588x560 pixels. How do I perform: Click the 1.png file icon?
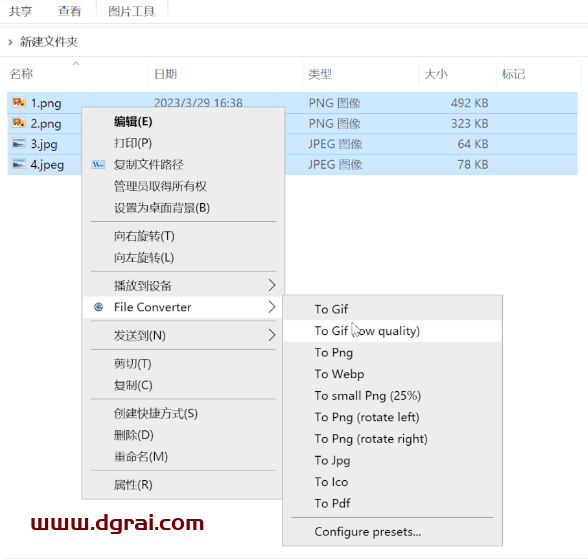coord(19,102)
